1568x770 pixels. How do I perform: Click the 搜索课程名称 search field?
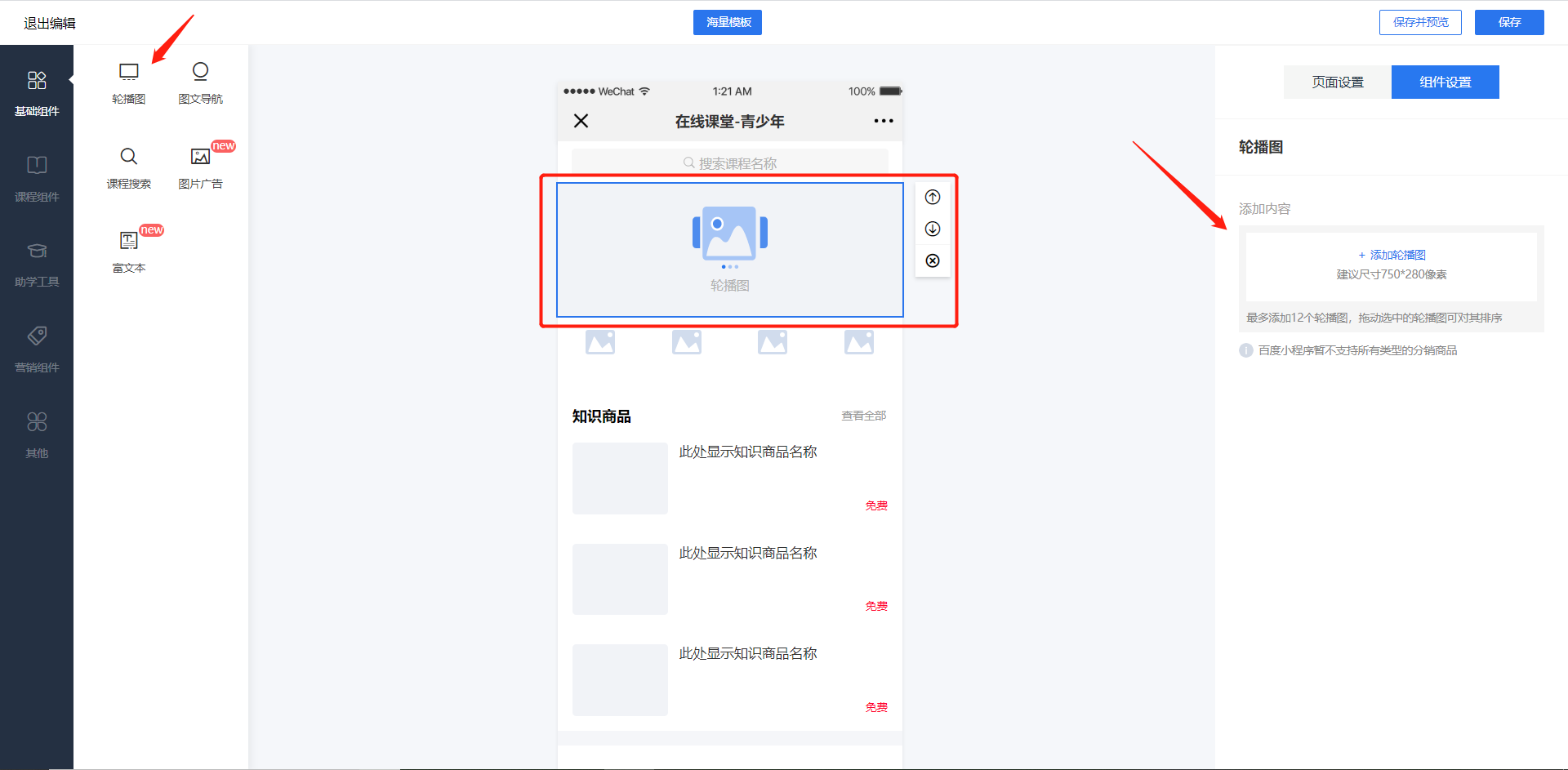pyautogui.click(x=730, y=162)
